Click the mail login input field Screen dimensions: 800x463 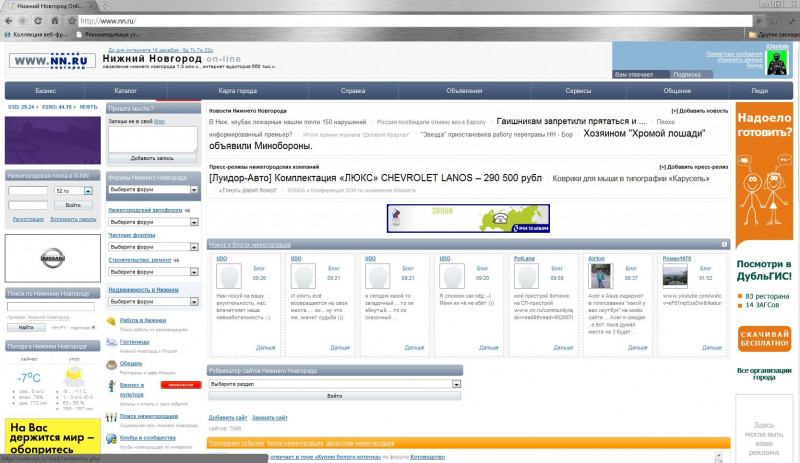[x=28, y=191]
